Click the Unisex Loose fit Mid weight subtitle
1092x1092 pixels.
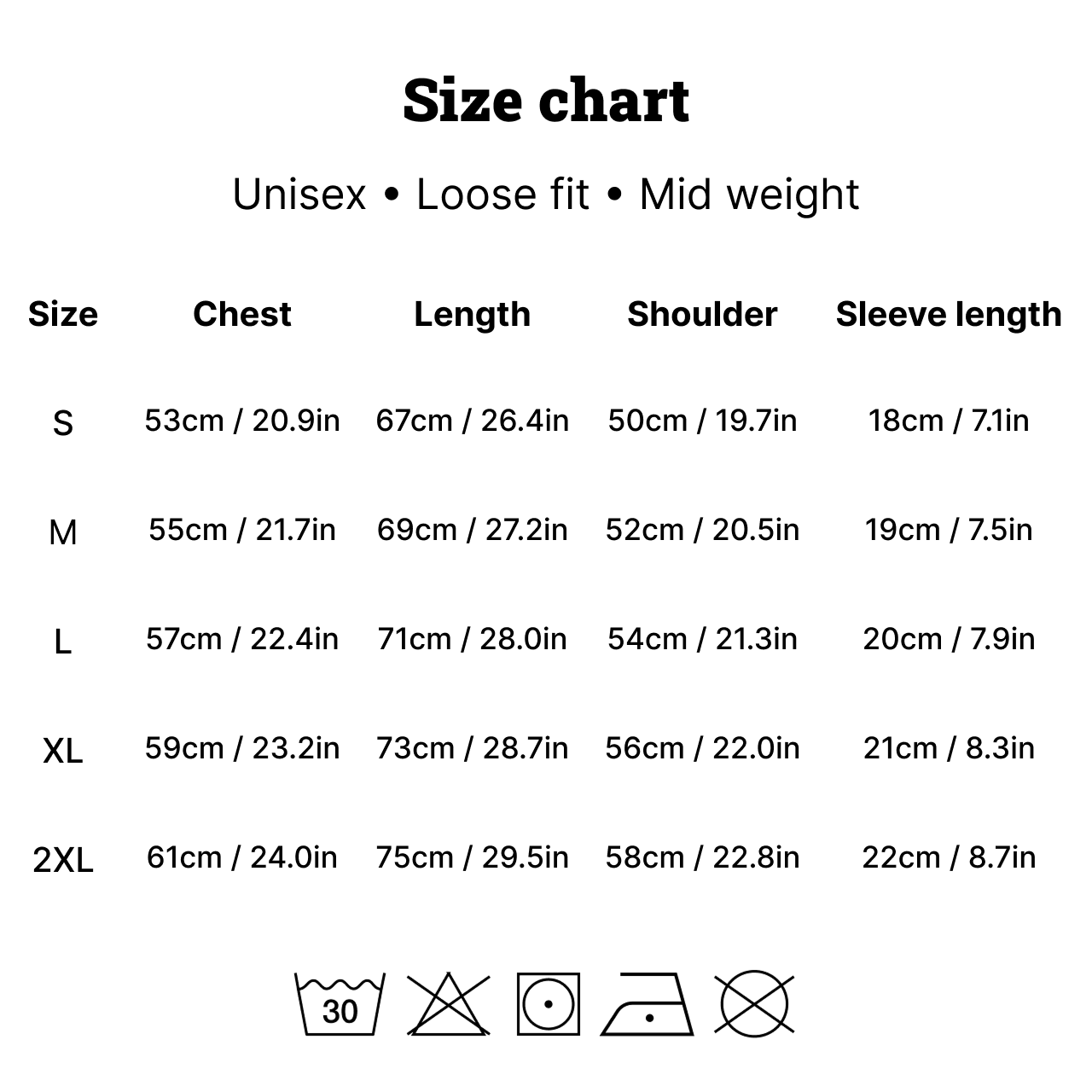pyautogui.click(x=546, y=195)
